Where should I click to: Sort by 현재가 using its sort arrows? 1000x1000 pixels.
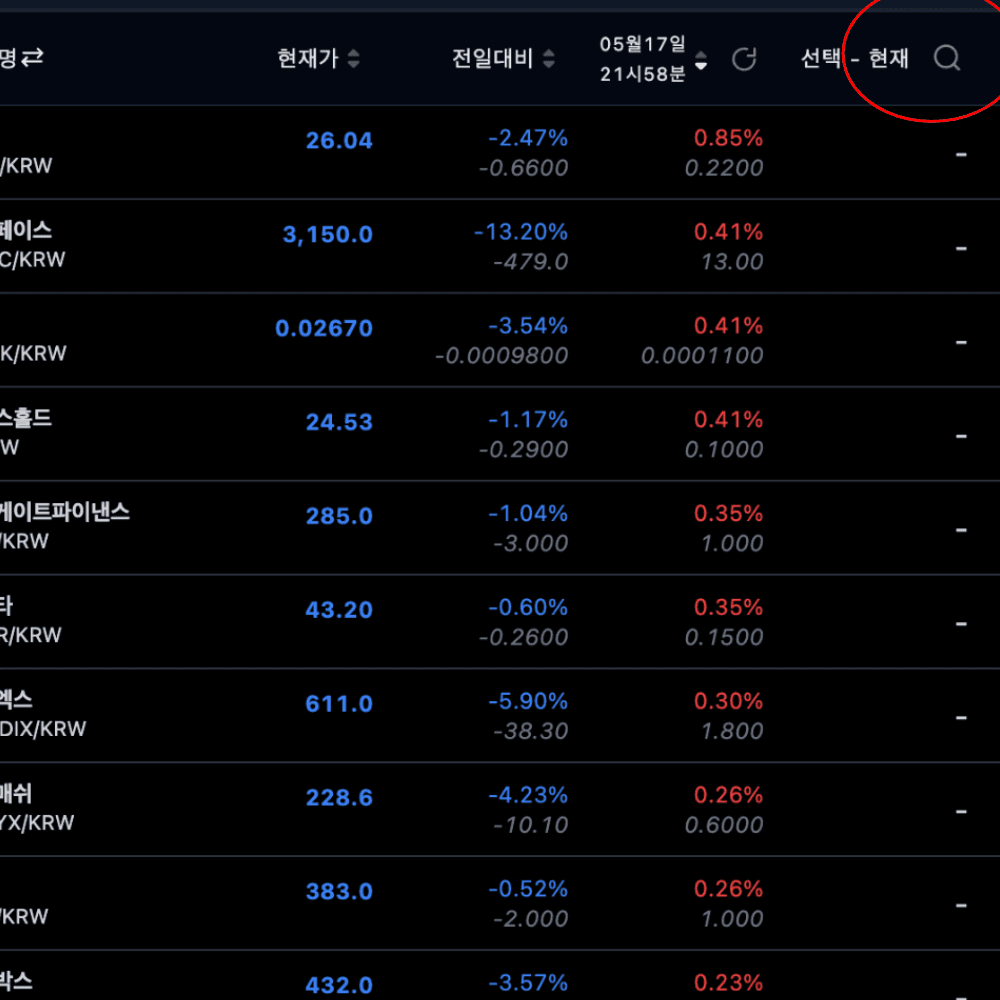[x=353, y=59]
